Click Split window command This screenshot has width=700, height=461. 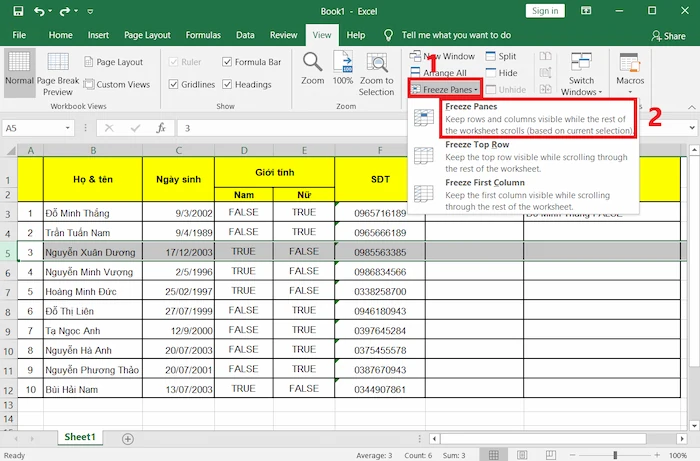[501, 56]
